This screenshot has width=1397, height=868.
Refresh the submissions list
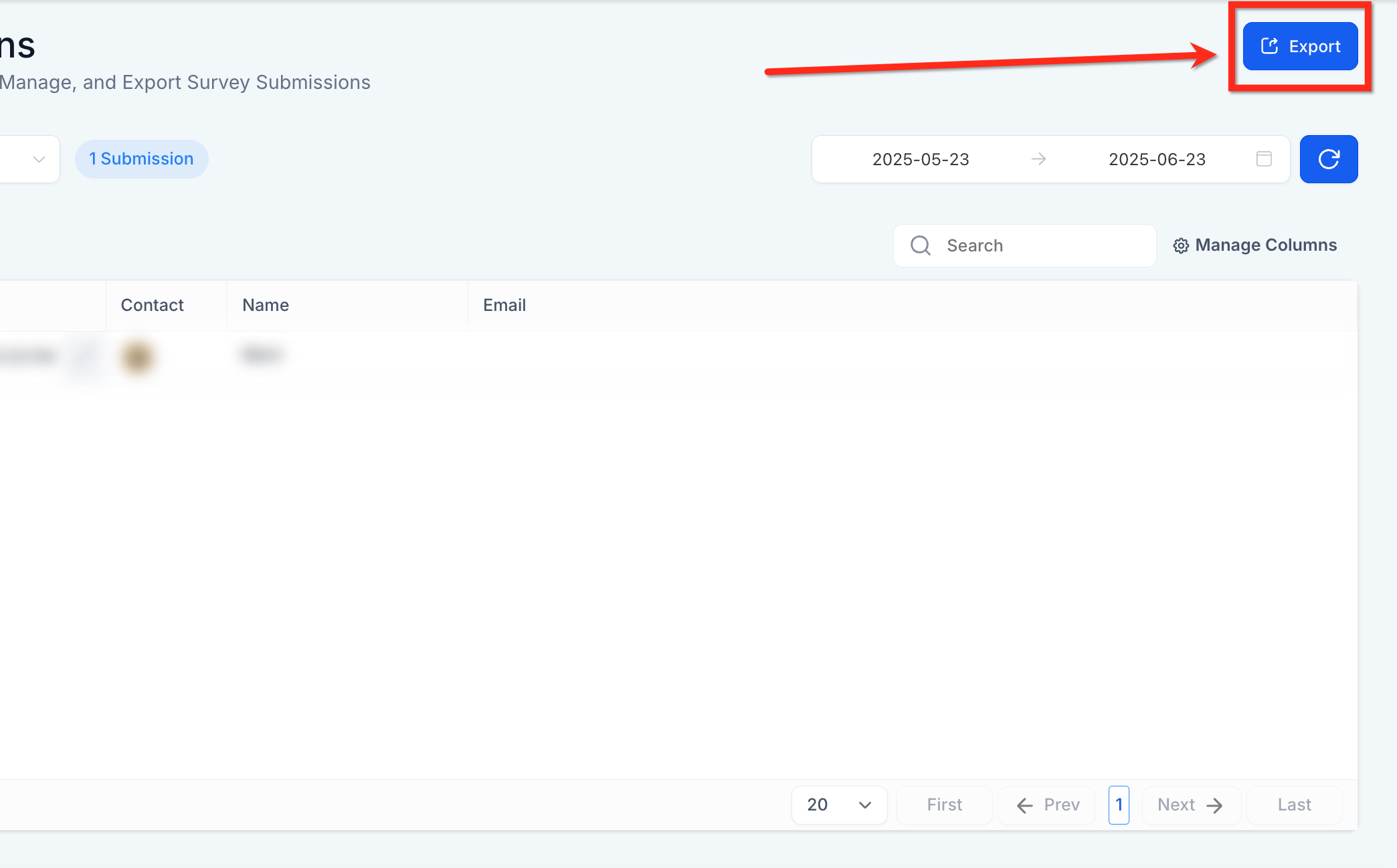point(1328,159)
